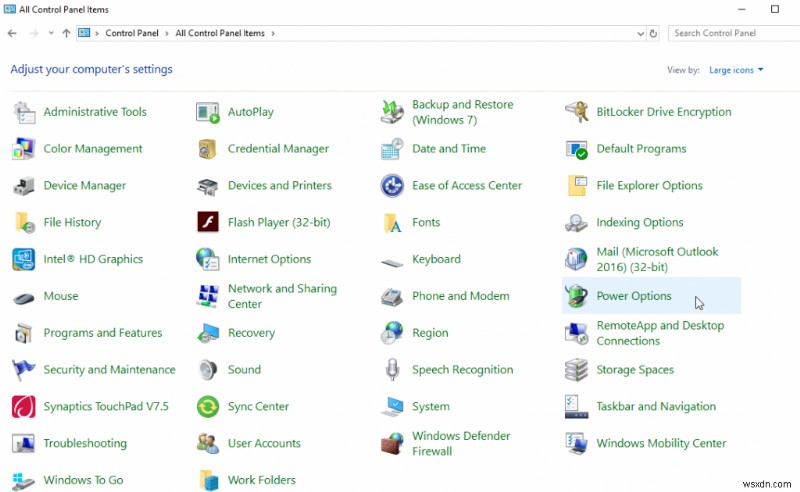
Task: Expand the chevron after All Control Panel Items
Action: (x=273, y=33)
